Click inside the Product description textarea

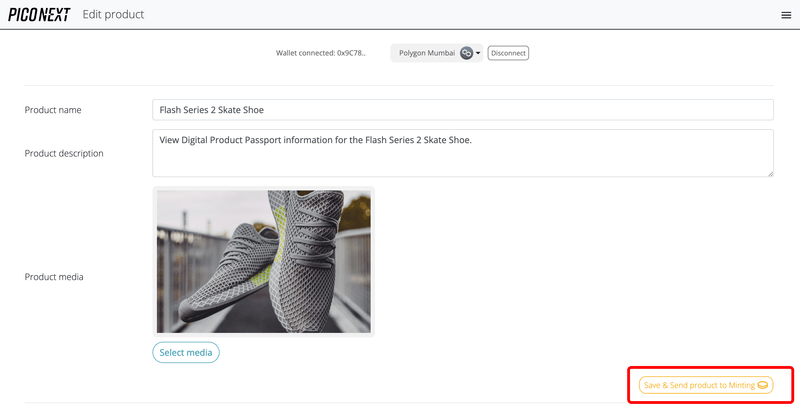pos(463,153)
